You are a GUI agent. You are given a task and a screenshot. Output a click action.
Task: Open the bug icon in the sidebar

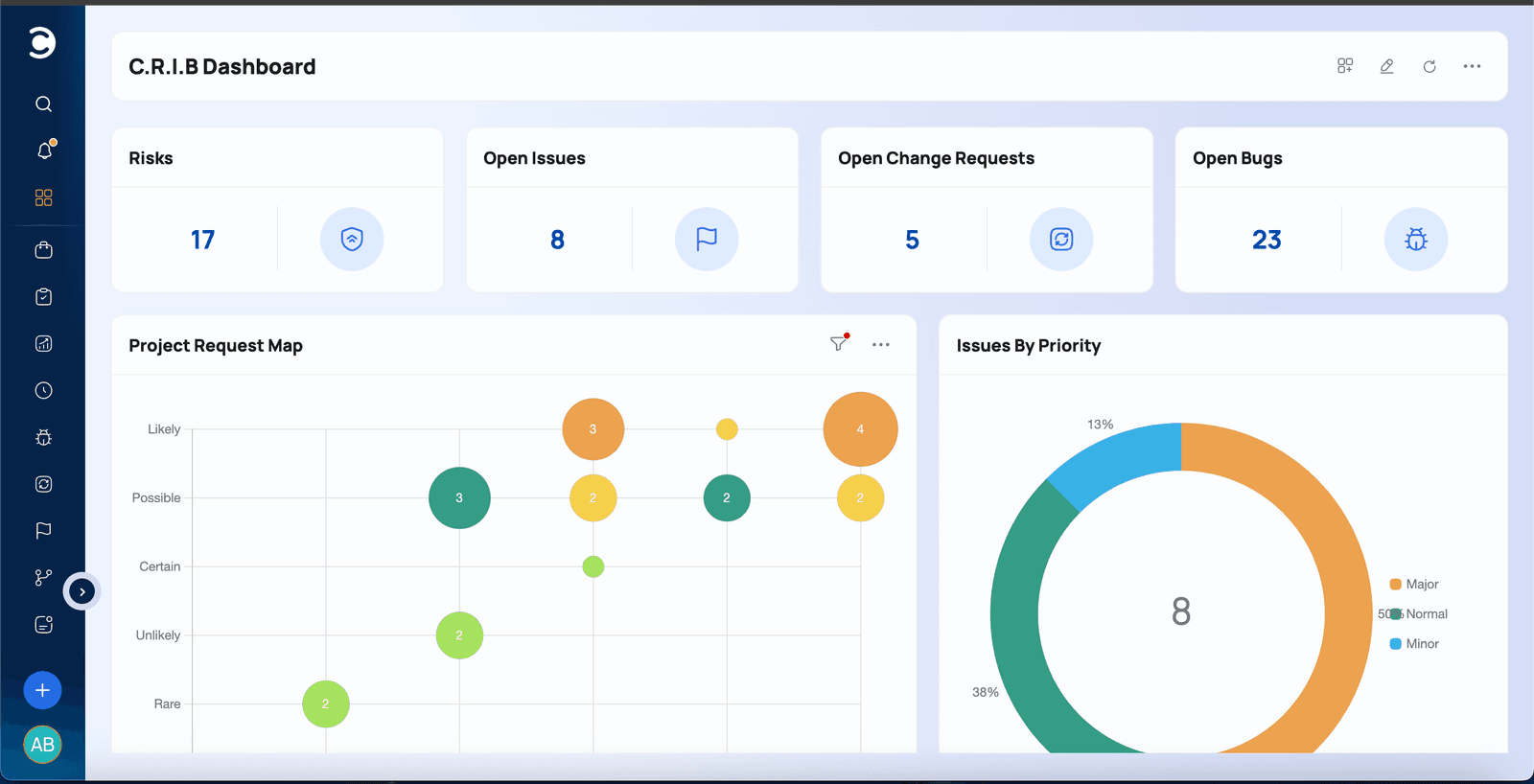coord(43,437)
